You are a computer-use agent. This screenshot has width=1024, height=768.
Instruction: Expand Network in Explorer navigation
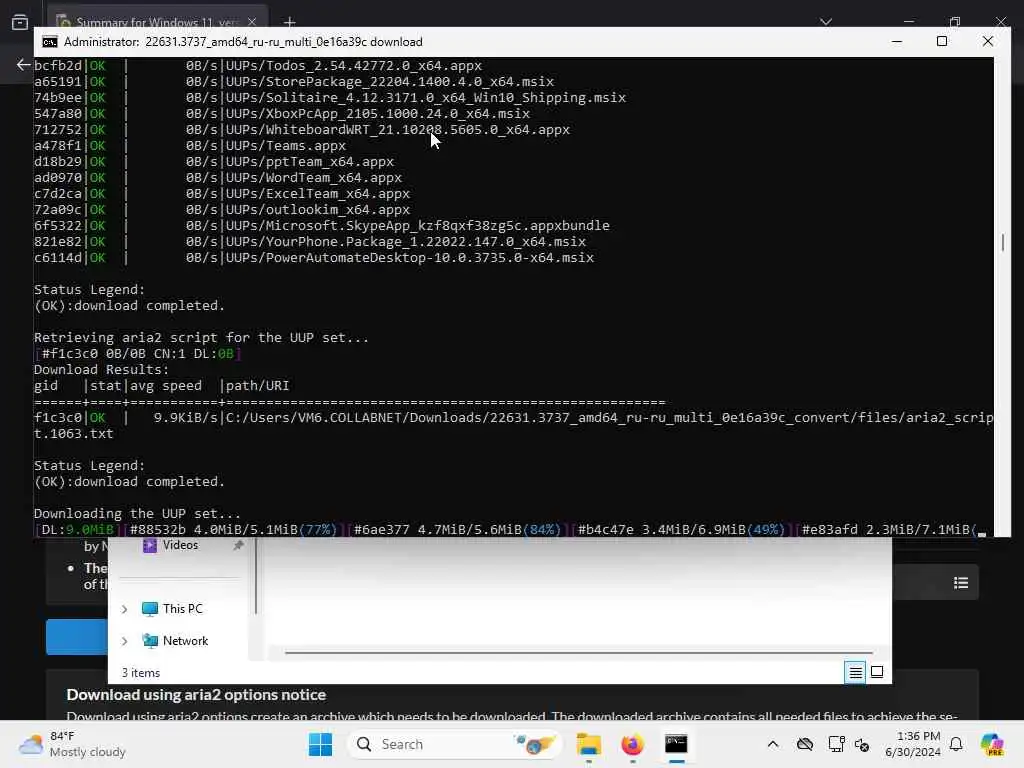coord(125,641)
